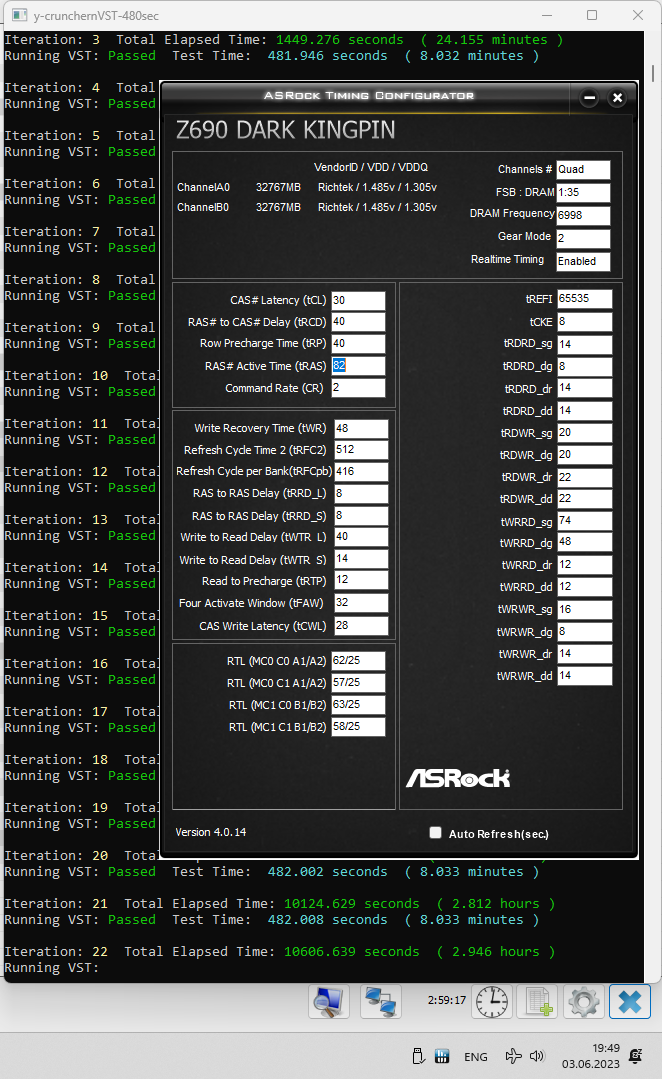This screenshot has width=662, height=1079.
Task: Click the ChannelB0 memory info row
Action: (307, 207)
